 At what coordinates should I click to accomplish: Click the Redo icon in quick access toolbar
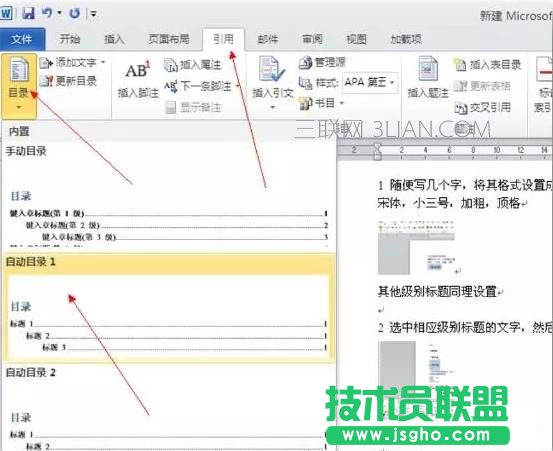(x=74, y=13)
